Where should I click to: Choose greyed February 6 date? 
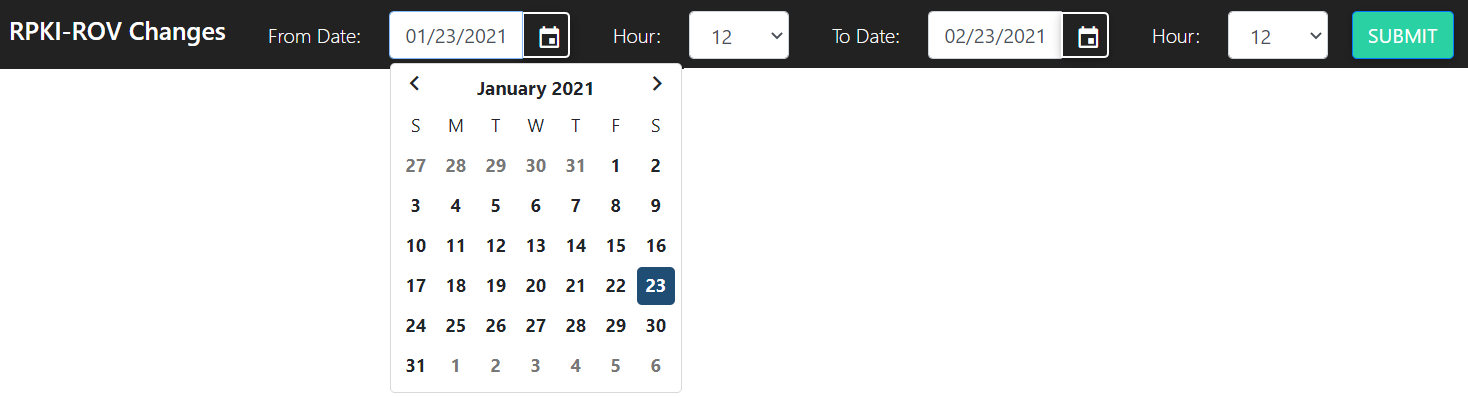point(656,366)
